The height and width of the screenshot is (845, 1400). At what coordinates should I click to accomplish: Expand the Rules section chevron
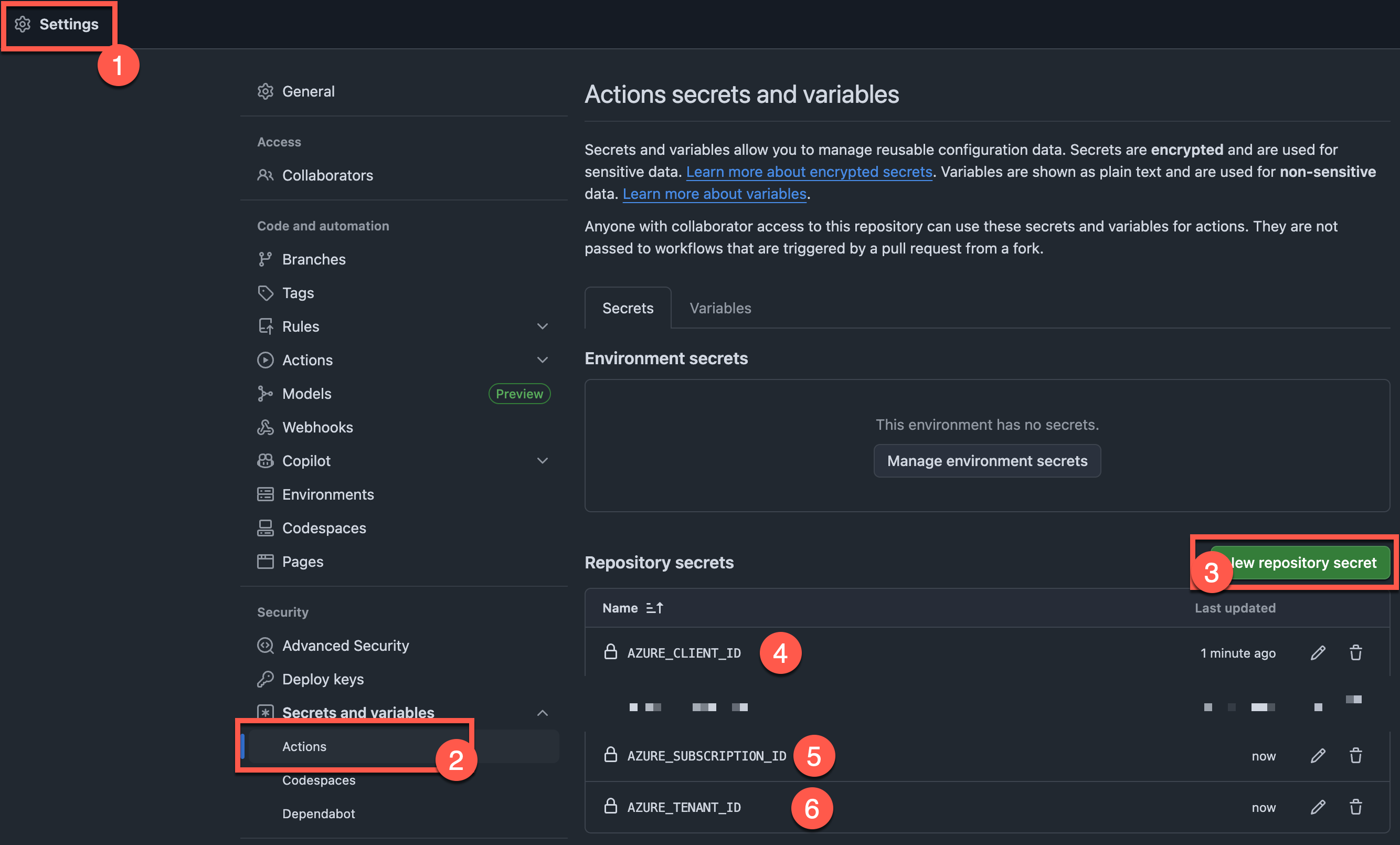click(x=542, y=326)
